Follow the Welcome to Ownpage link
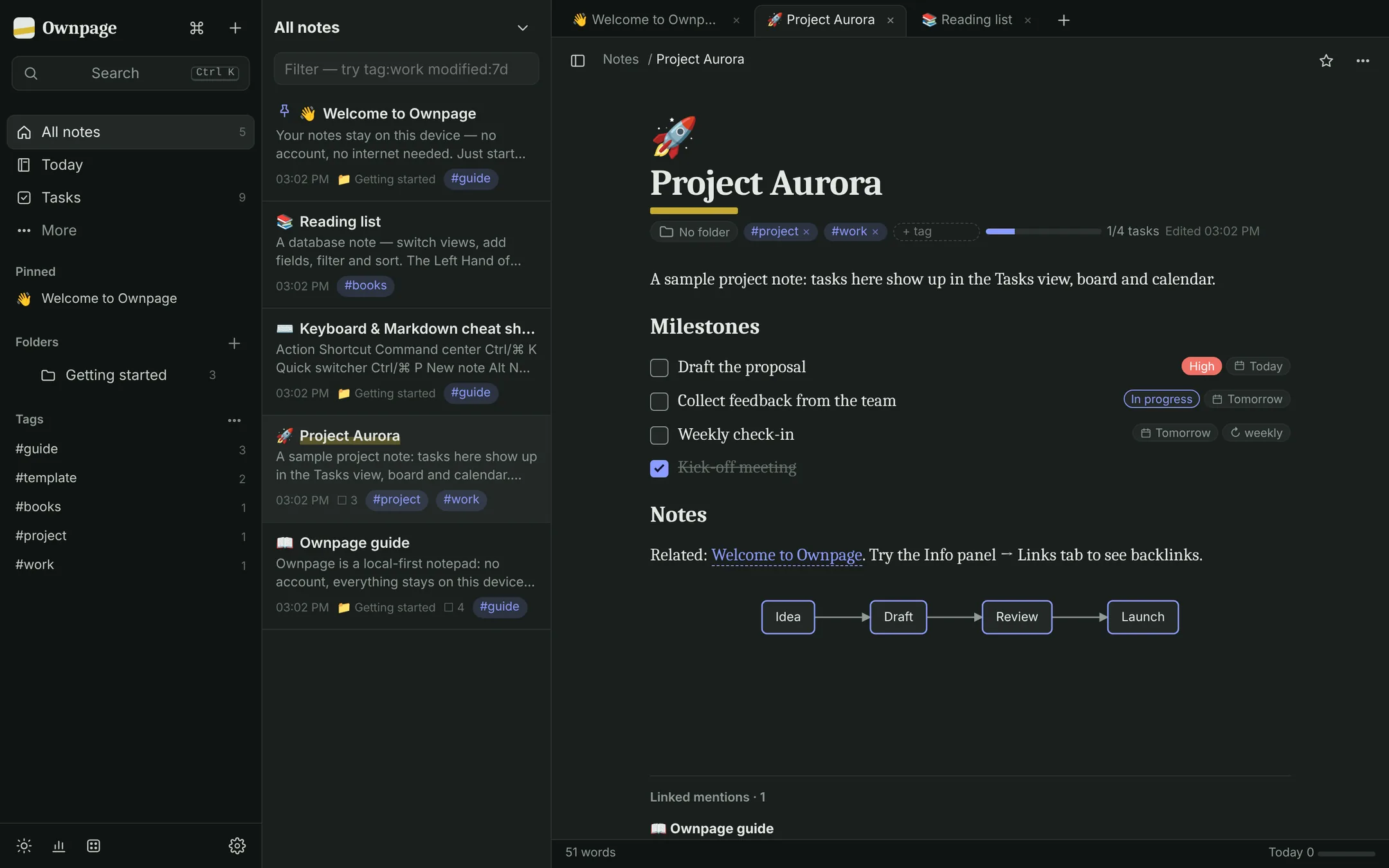The image size is (1389, 868). 786,555
